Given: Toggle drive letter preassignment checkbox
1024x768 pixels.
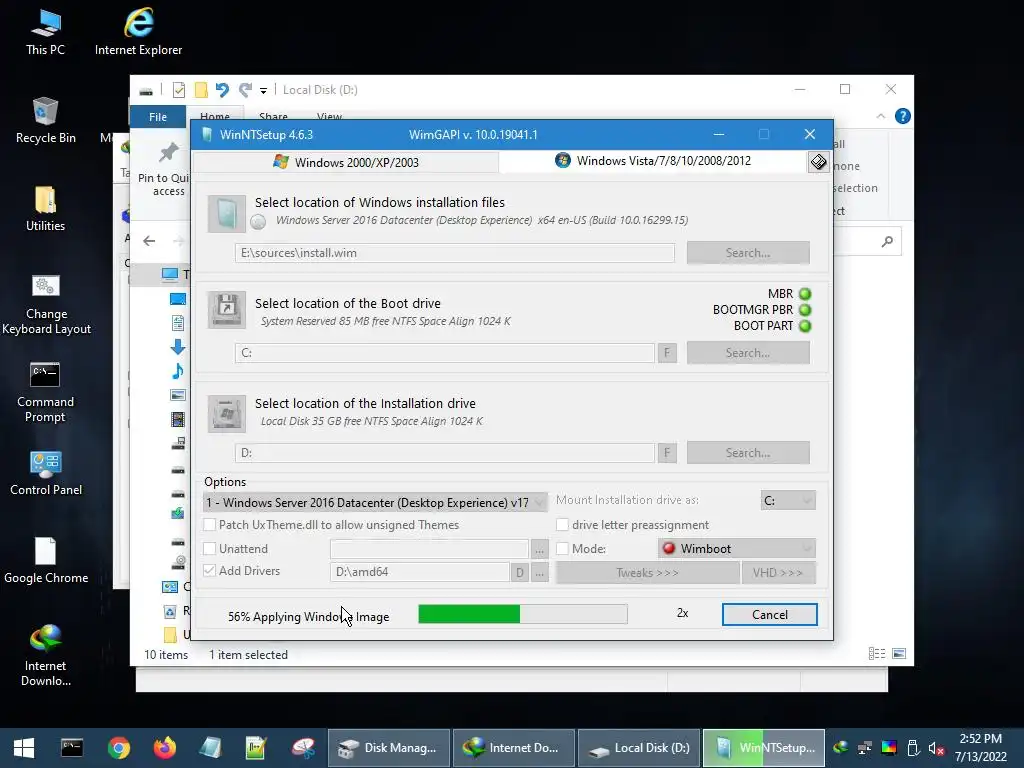Looking at the screenshot, I should (562, 524).
